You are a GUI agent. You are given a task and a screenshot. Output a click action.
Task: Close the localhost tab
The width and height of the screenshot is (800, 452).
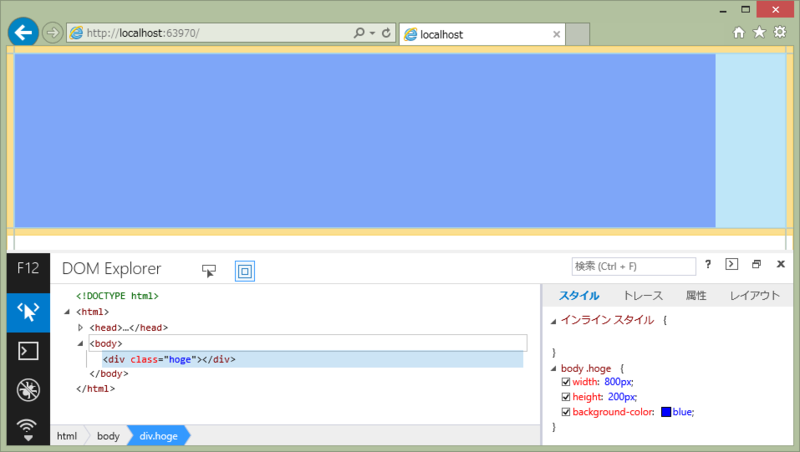coord(557,34)
